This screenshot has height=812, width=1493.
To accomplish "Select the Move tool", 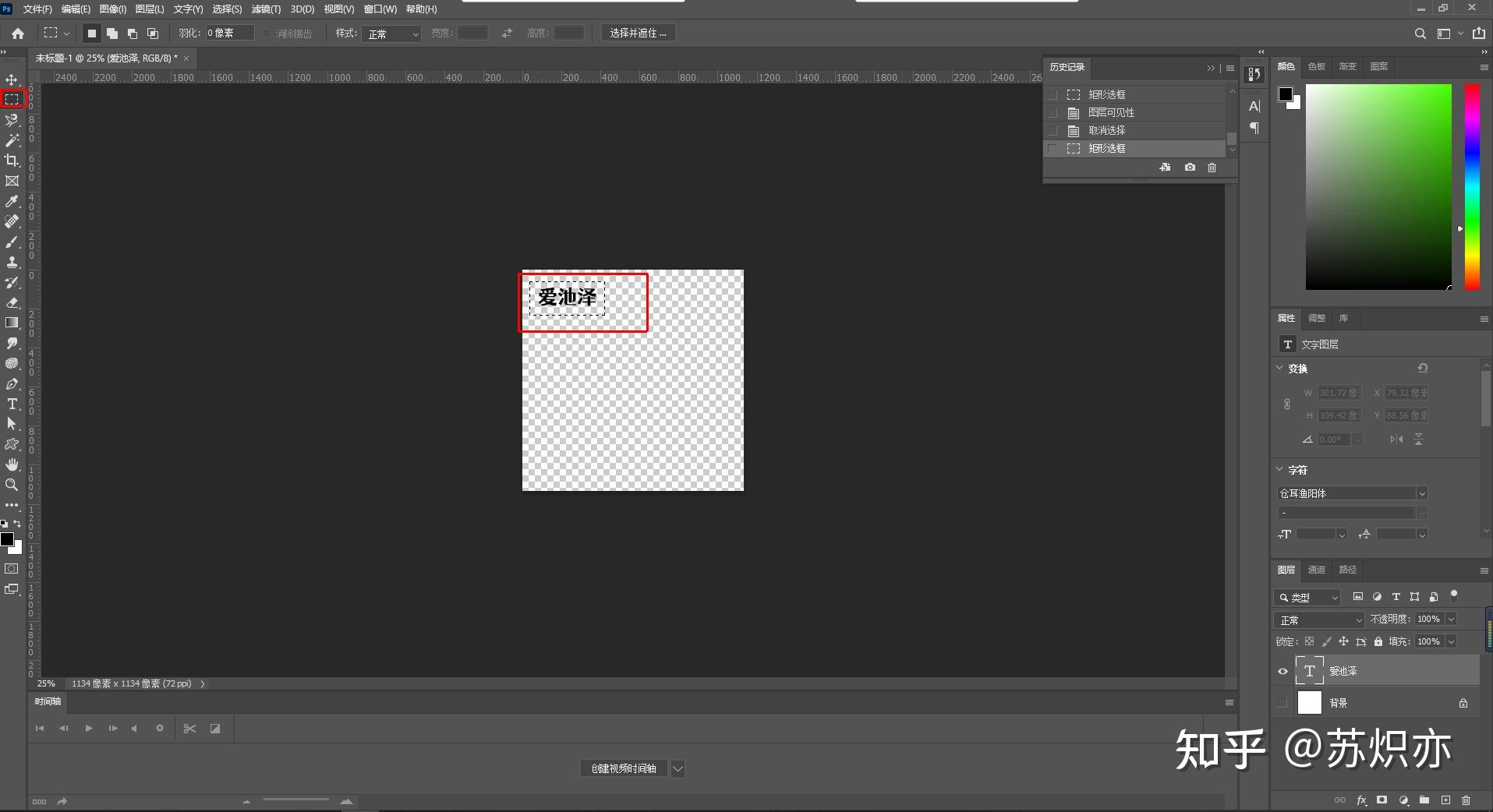I will [12, 79].
